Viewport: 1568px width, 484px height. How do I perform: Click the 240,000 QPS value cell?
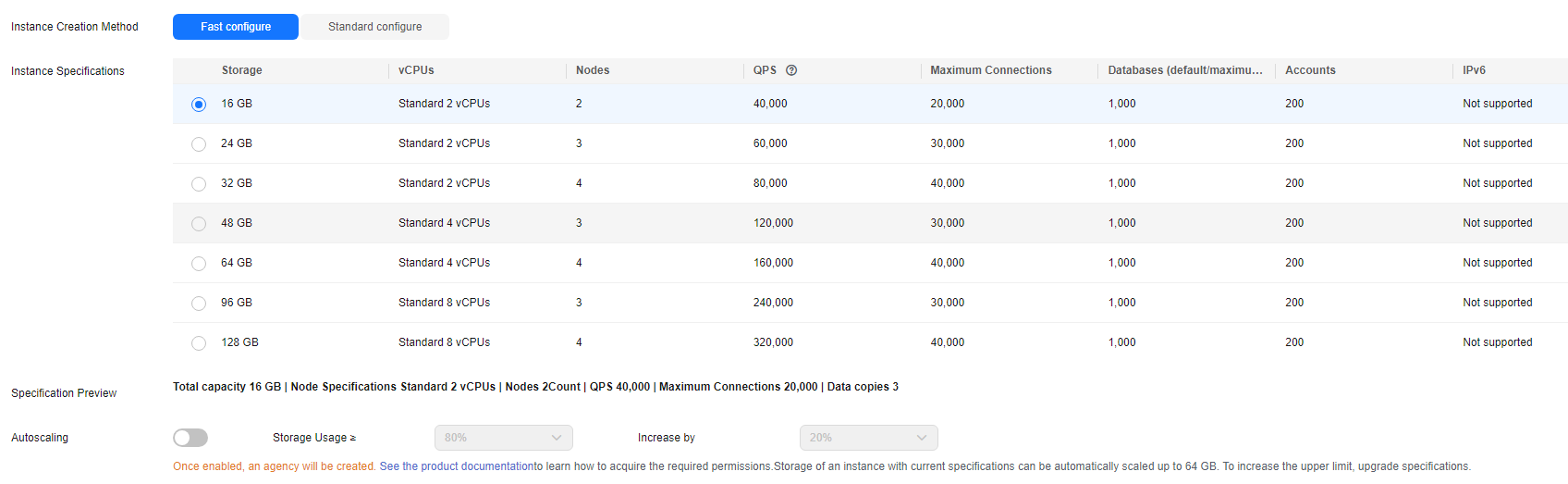773,303
